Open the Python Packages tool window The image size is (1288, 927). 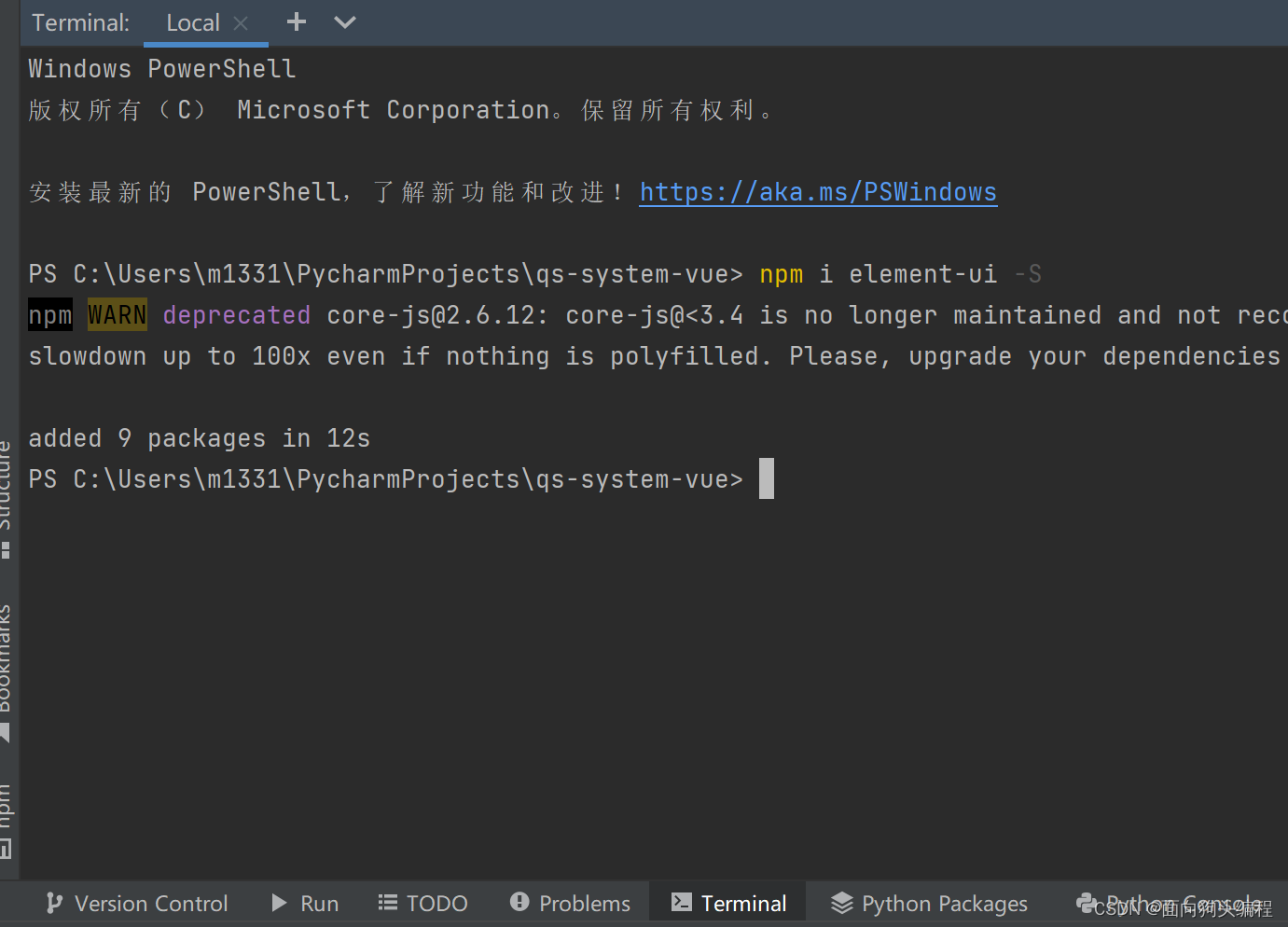(929, 903)
